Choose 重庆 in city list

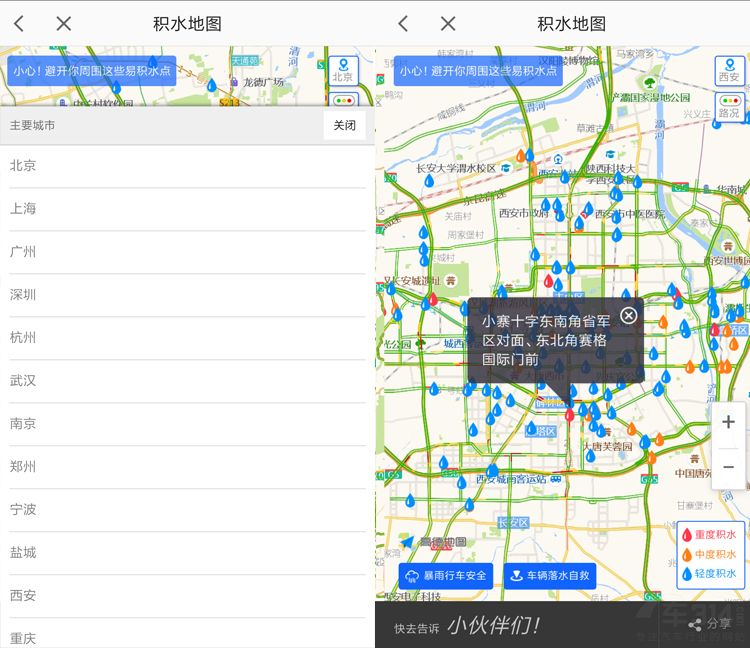(x=187, y=634)
